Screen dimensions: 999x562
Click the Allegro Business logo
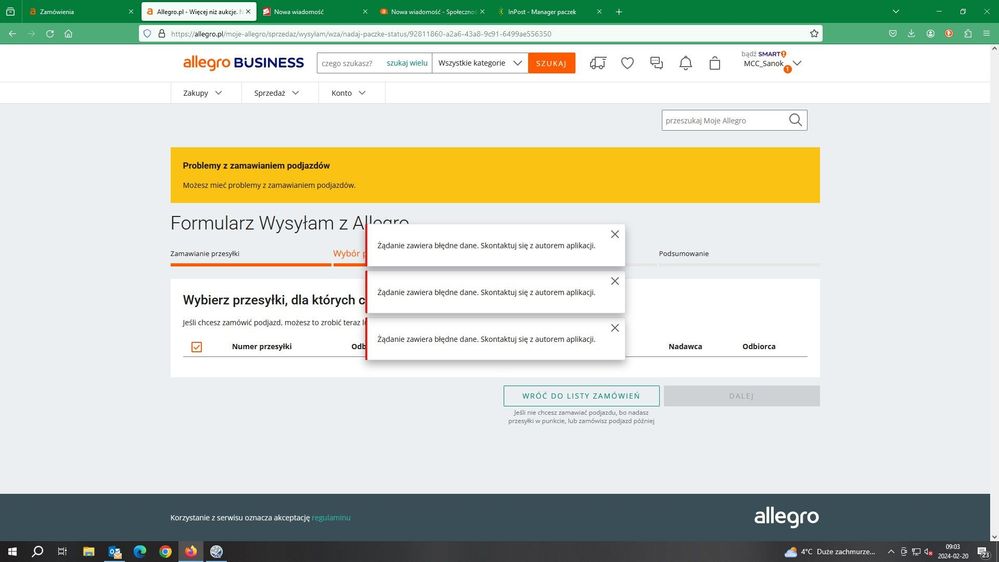243,62
